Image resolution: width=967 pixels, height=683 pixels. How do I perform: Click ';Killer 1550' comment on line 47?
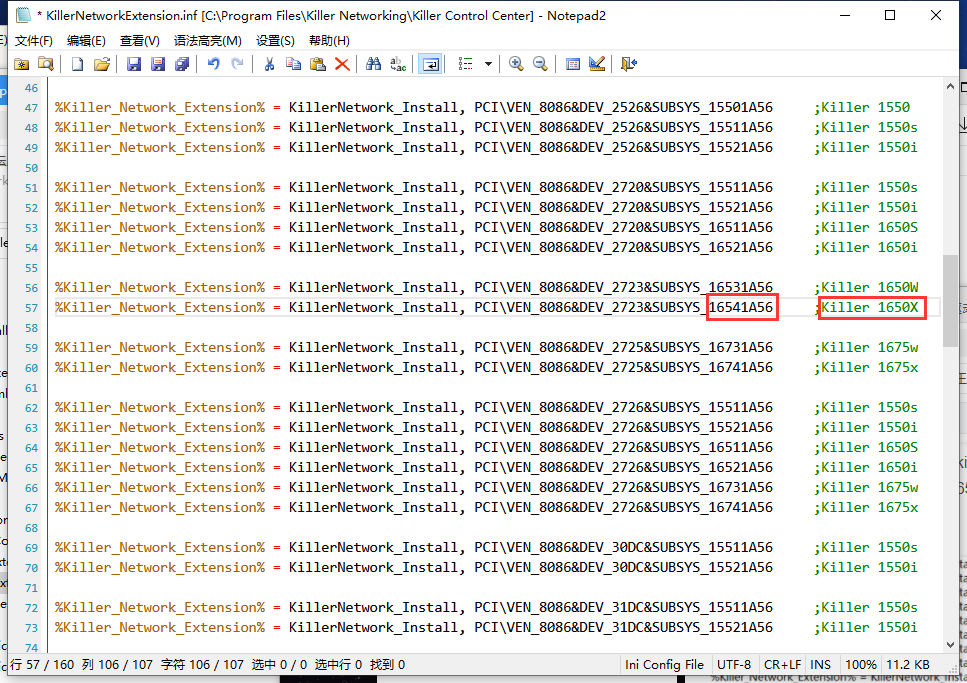point(862,107)
